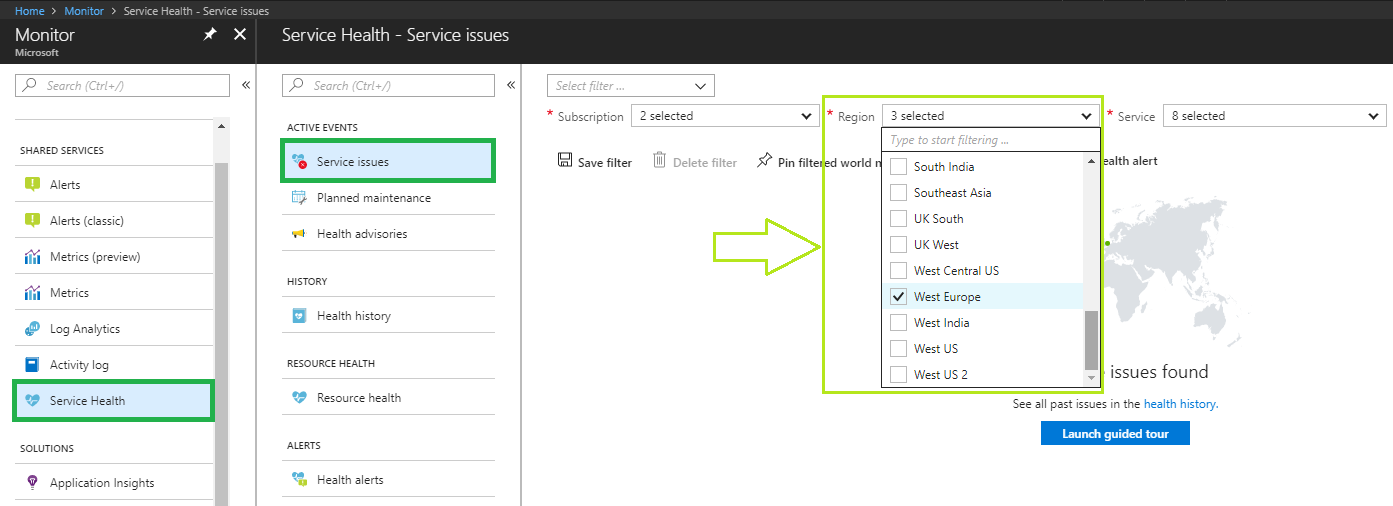Click the Planned maintenance icon
Screen dimensions: 1393x506
(299, 198)
